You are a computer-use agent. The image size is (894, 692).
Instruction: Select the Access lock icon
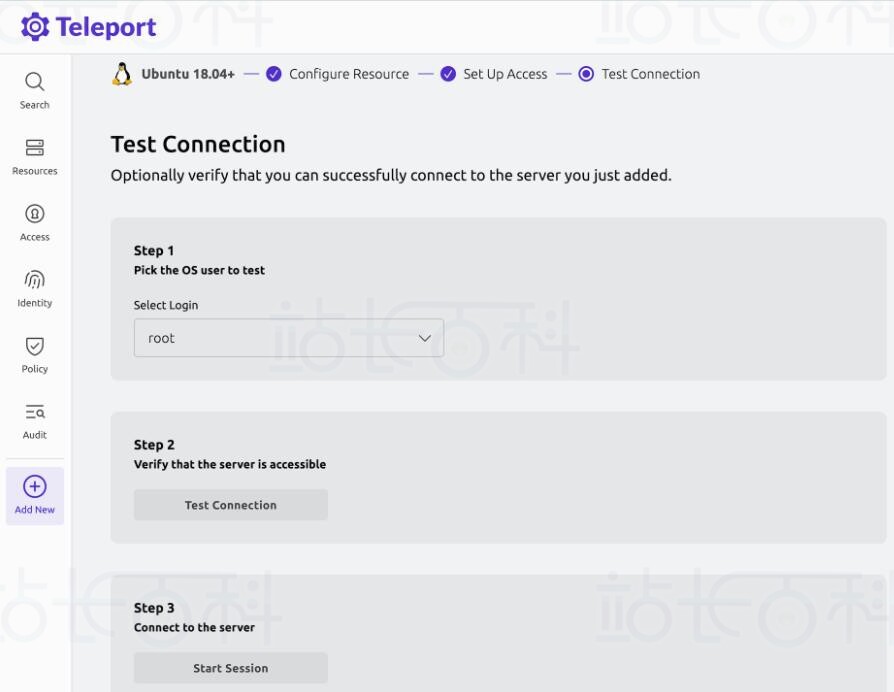35,214
